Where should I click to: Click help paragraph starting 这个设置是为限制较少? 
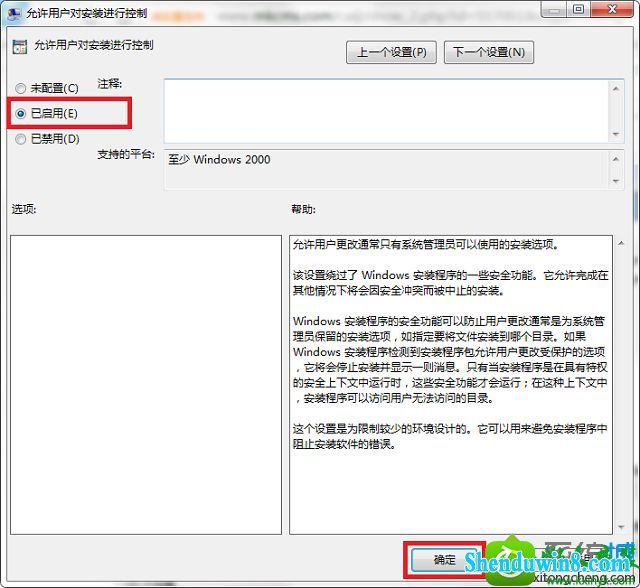[450, 436]
